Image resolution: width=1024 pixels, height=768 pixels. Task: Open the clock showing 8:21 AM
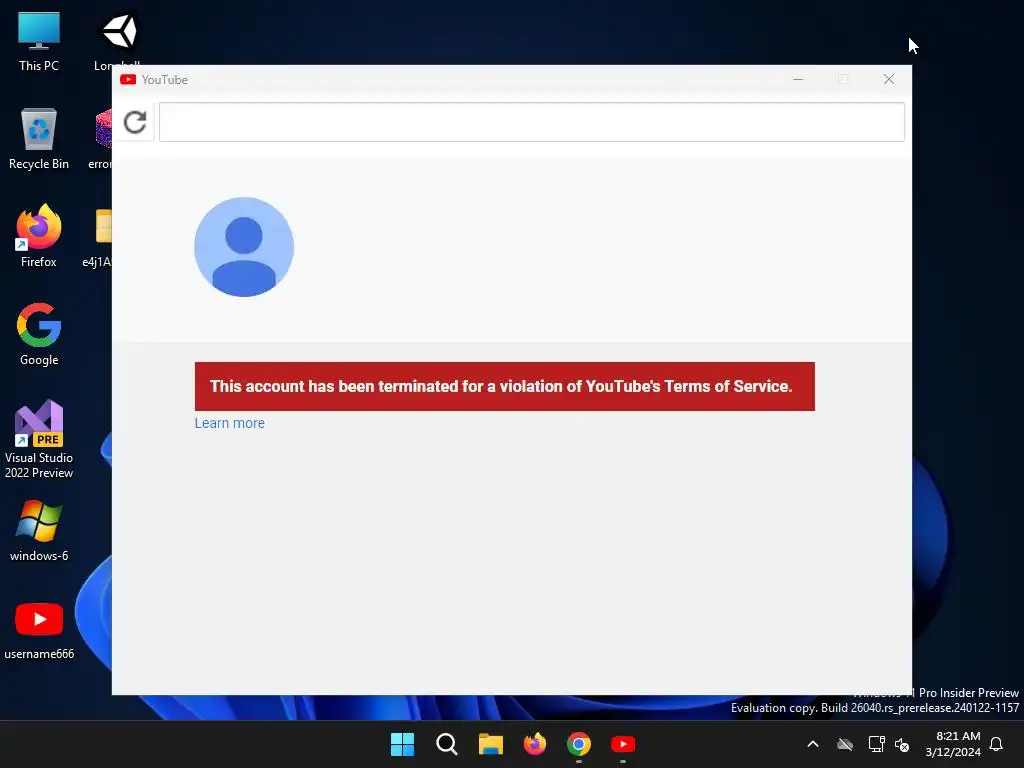point(953,744)
